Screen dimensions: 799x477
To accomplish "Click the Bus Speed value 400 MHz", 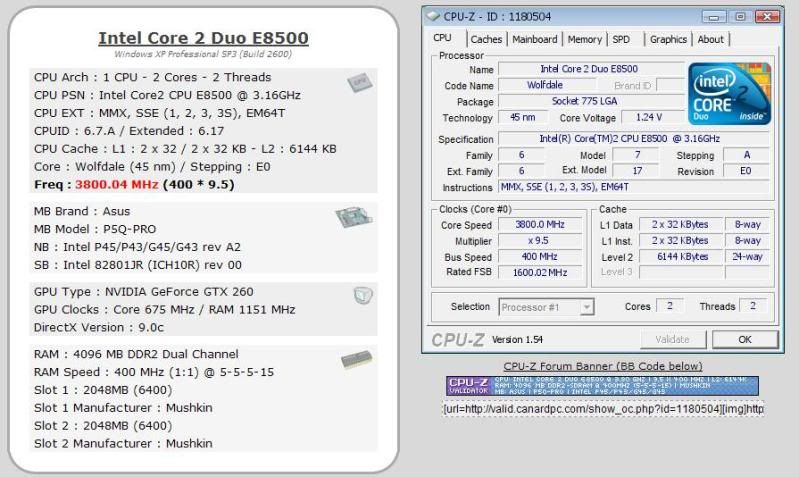I will (x=540, y=257).
